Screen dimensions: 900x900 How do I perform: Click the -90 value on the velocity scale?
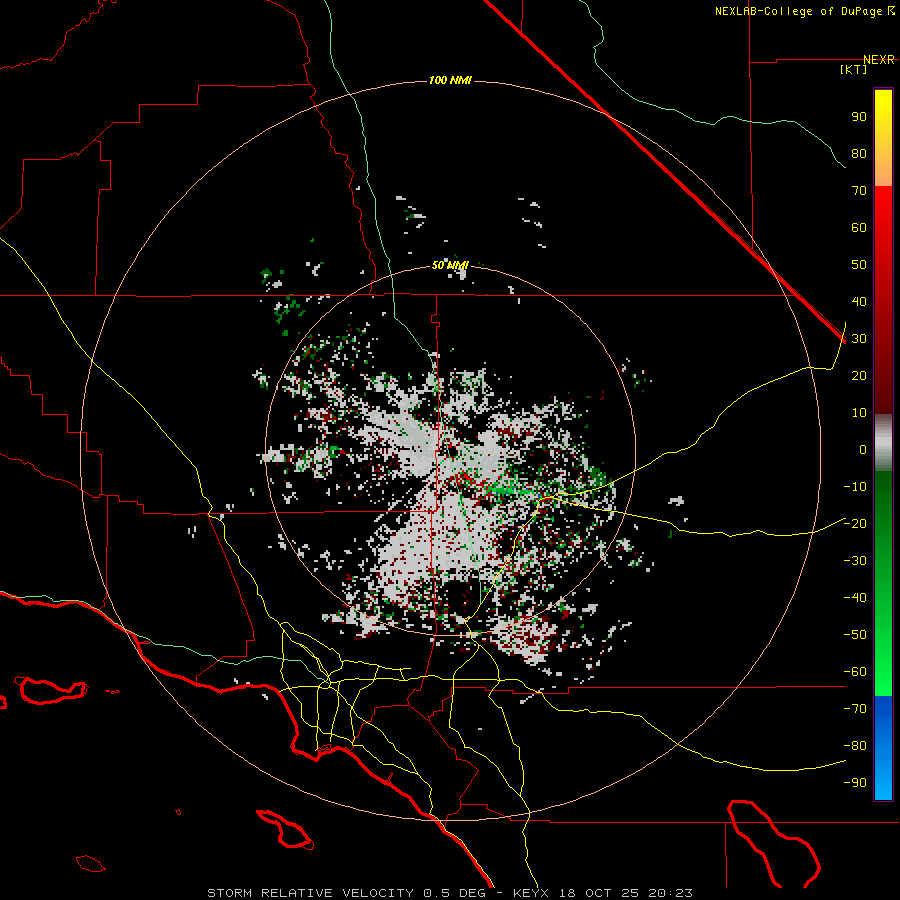coord(855,782)
